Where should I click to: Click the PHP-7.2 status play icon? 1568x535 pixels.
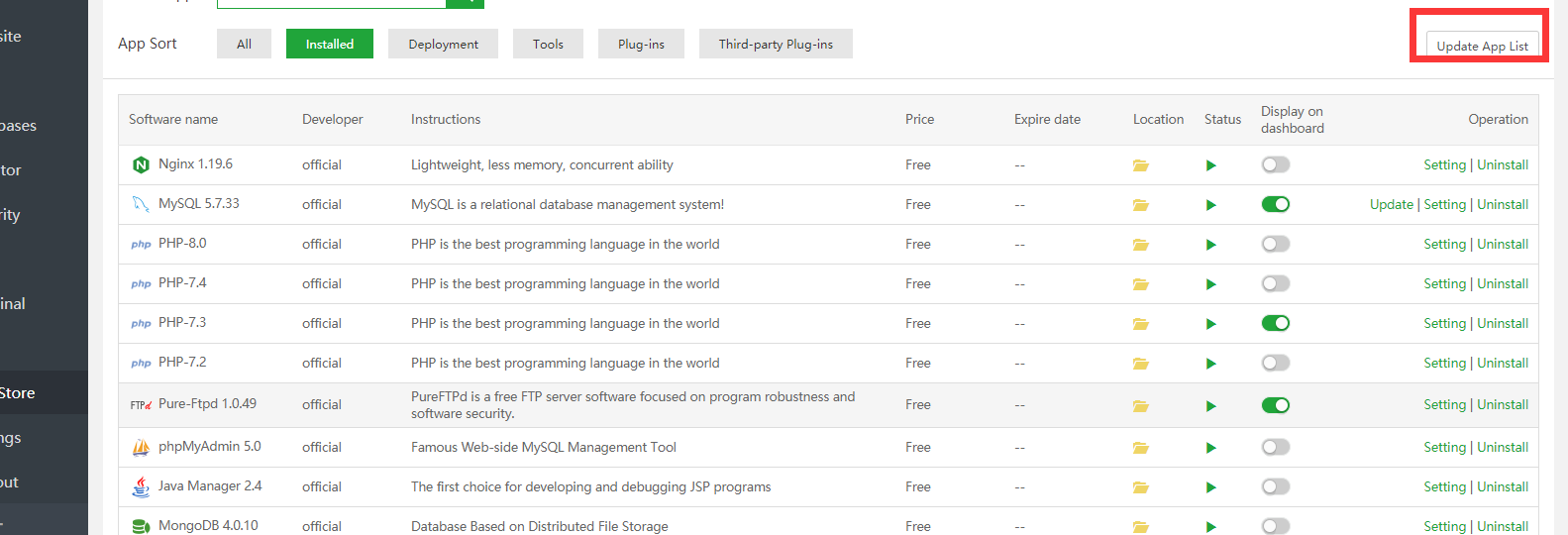pos(1210,364)
